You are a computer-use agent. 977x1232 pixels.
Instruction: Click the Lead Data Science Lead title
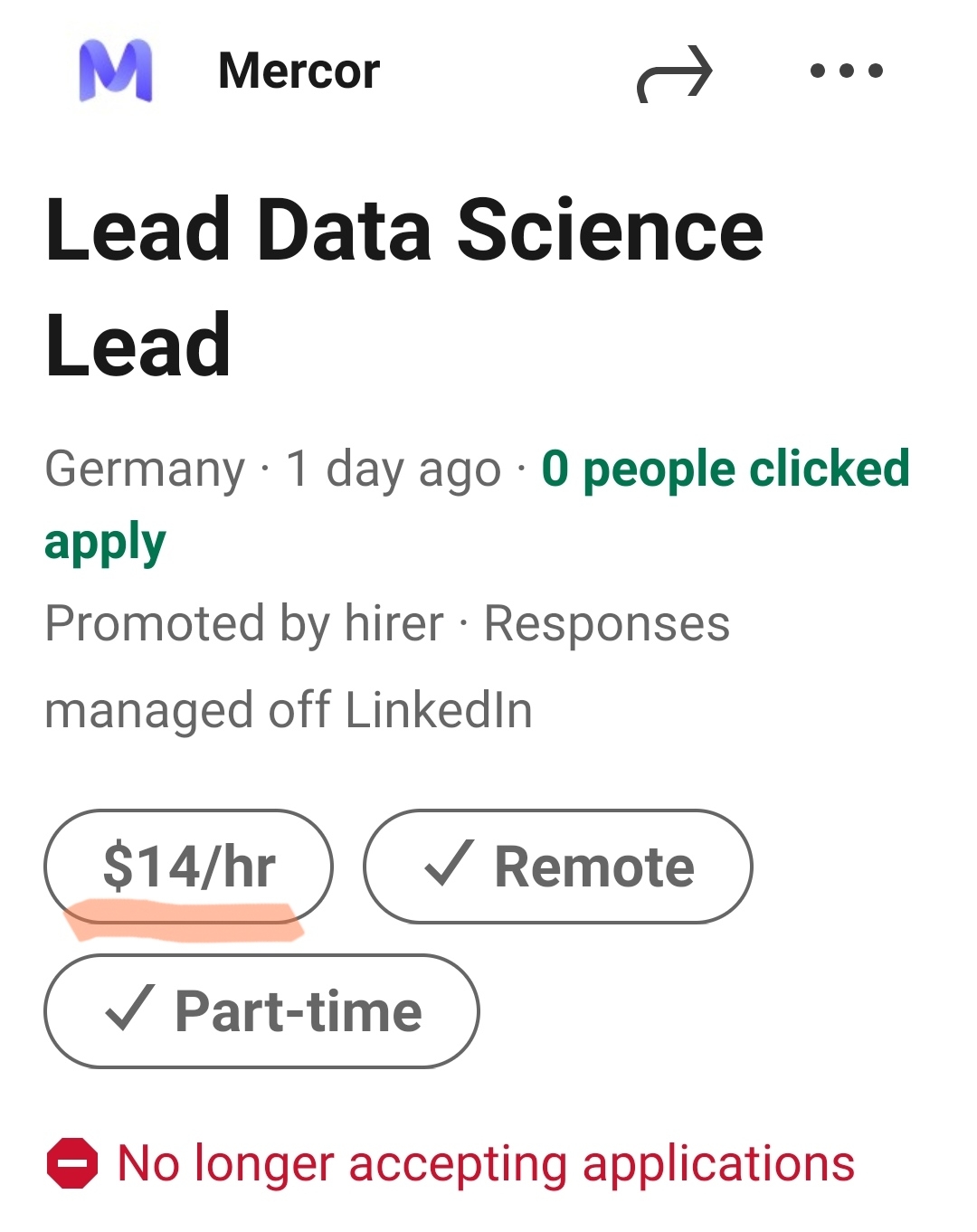(x=404, y=287)
